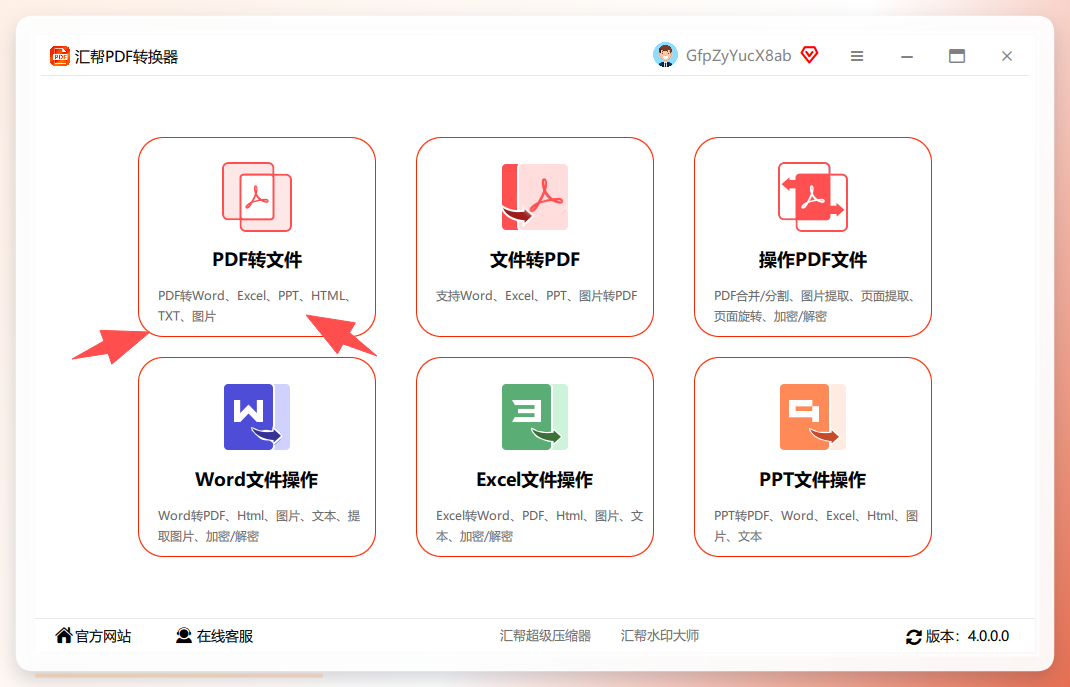Open the 操作PDF文件 heading
The height and width of the screenshot is (687, 1070).
coord(813,260)
